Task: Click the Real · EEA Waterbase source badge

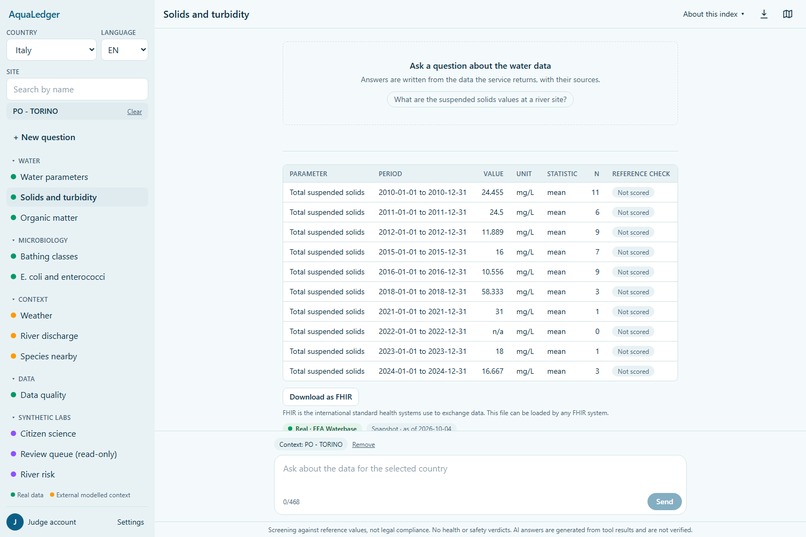Action: (x=322, y=428)
